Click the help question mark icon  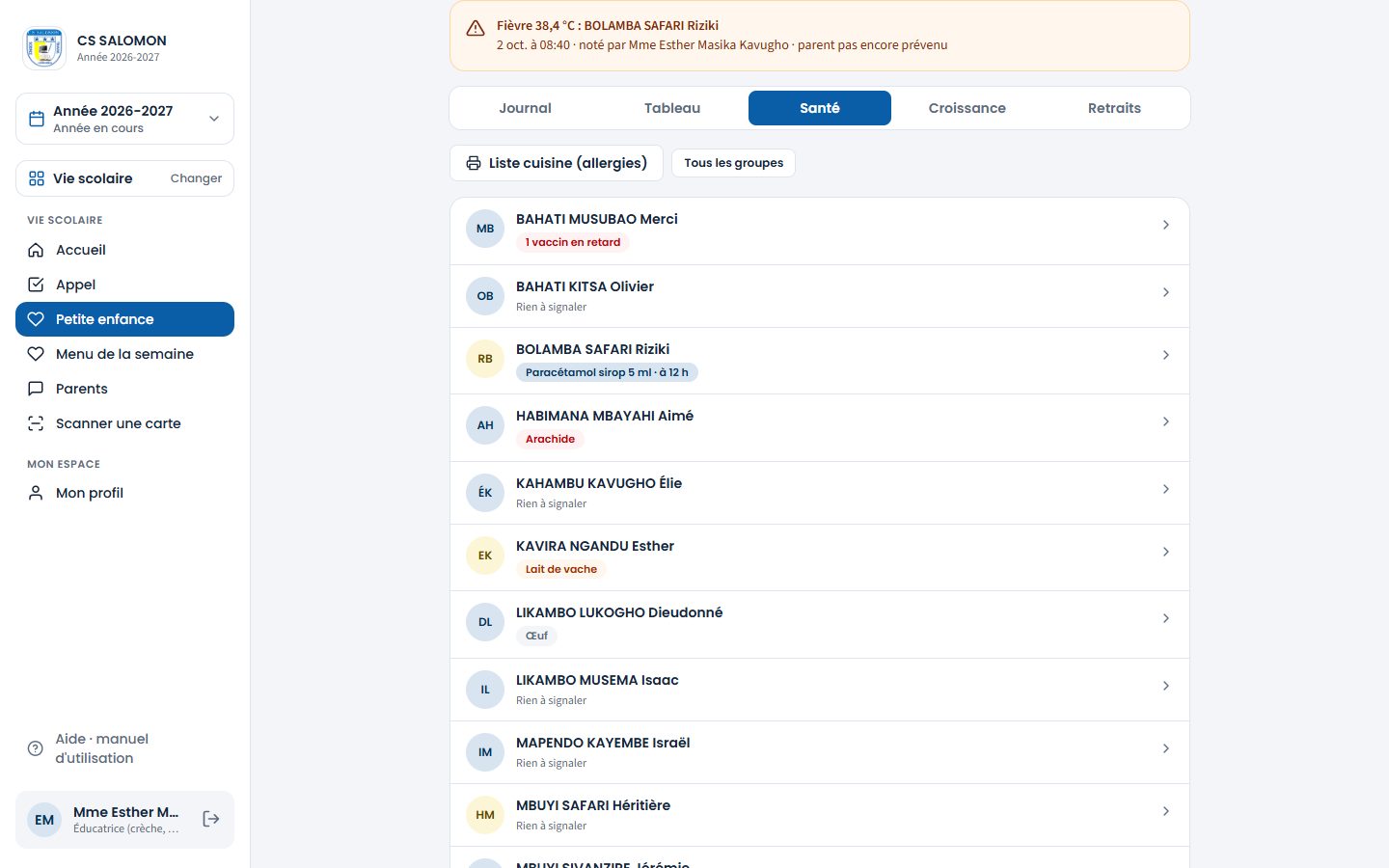pos(36,748)
